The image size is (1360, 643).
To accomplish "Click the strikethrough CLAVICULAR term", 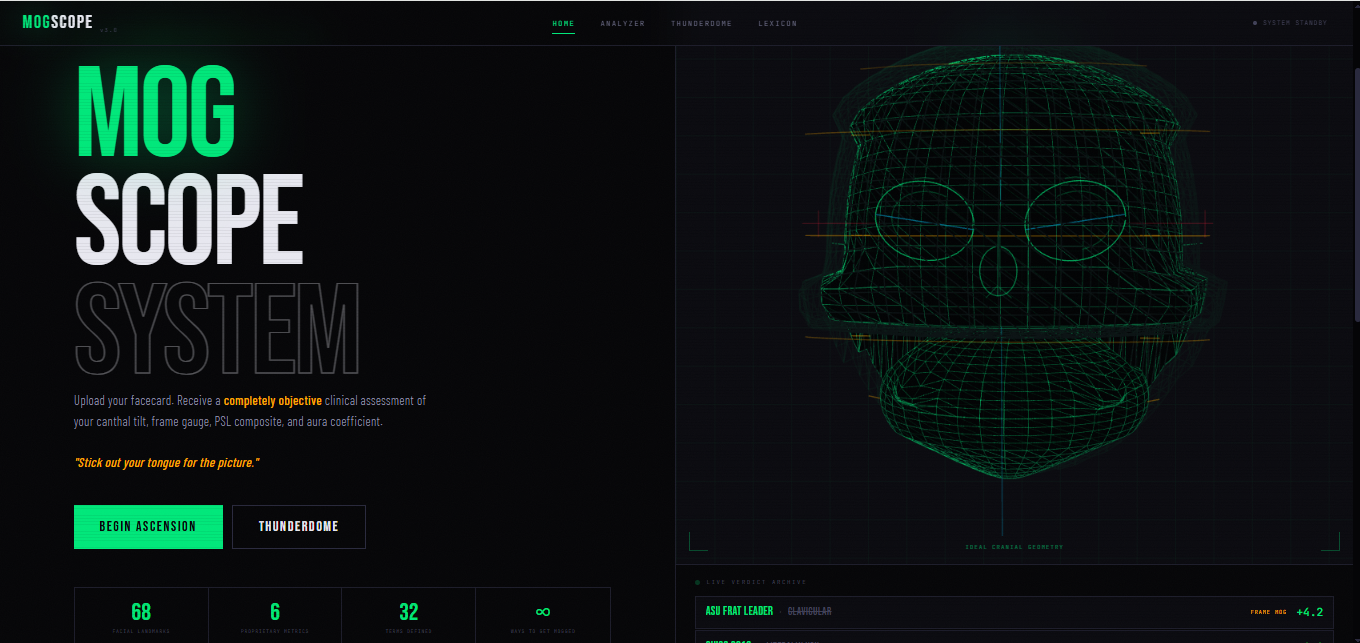I will click(808, 610).
